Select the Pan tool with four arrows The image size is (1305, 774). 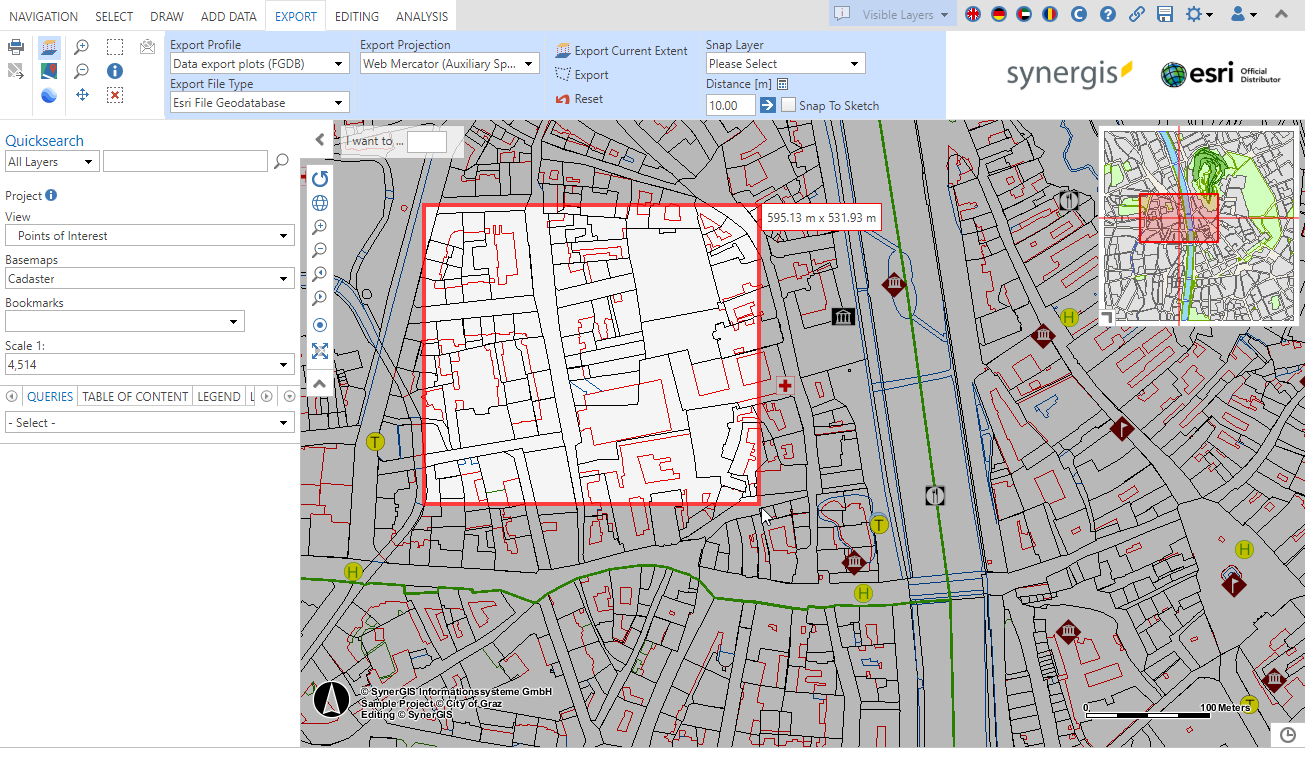81,95
